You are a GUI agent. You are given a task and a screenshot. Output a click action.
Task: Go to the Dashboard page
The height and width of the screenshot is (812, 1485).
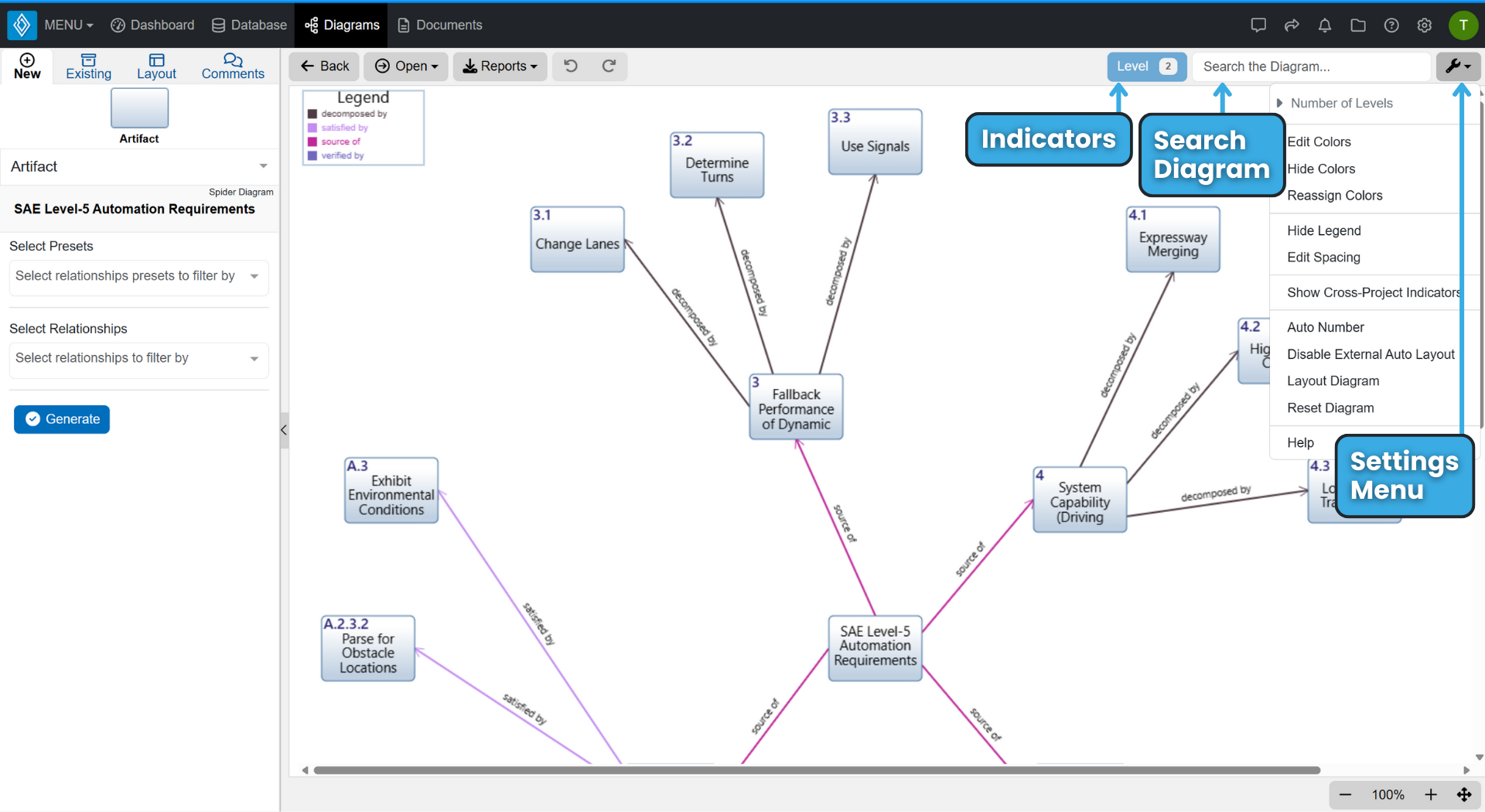(x=152, y=25)
